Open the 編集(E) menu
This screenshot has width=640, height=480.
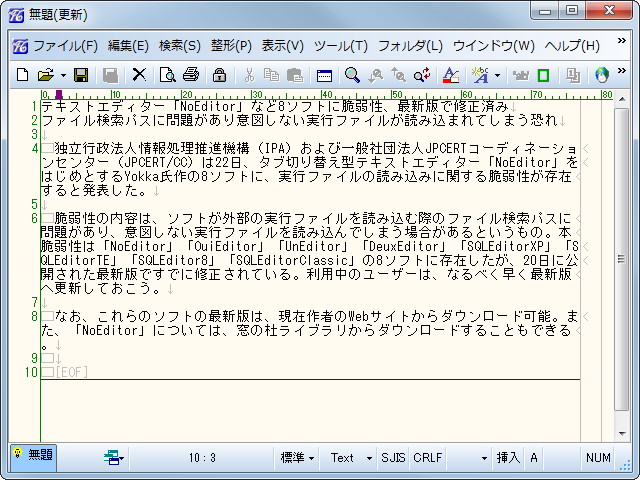click(x=128, y=46)
